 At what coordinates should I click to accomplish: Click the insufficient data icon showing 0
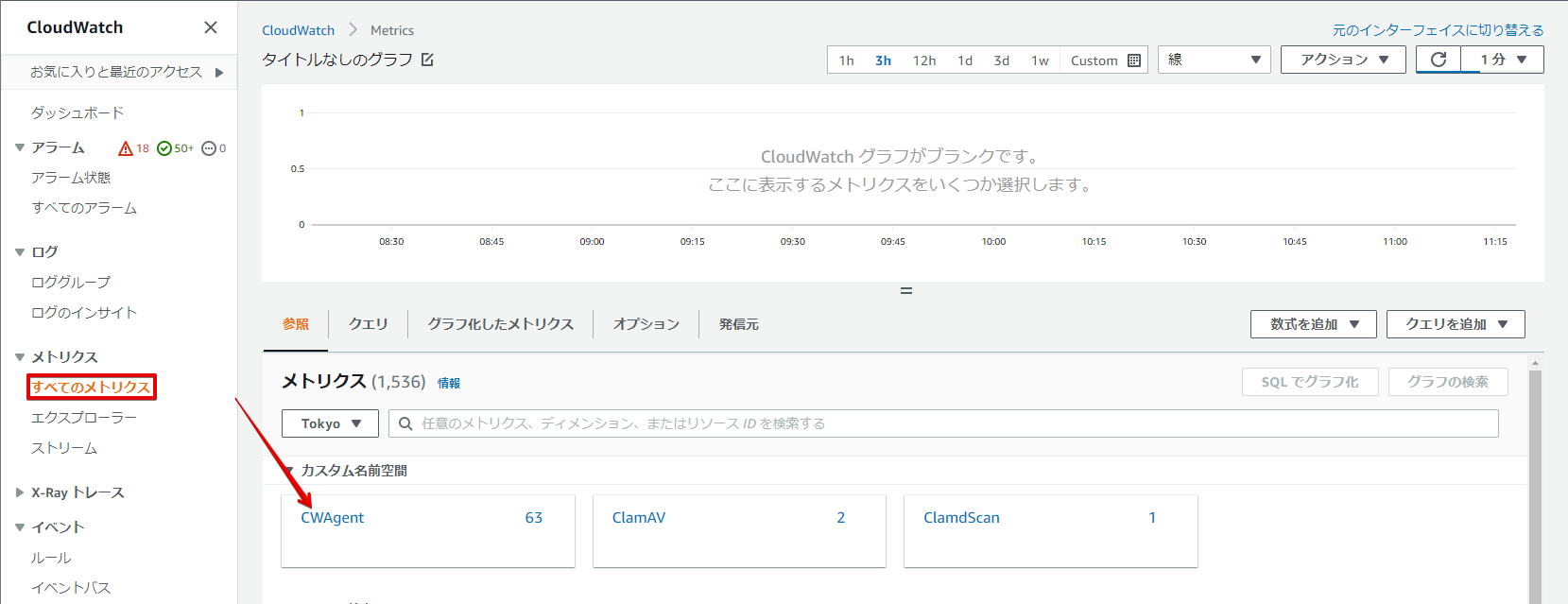tap(209, 148)
